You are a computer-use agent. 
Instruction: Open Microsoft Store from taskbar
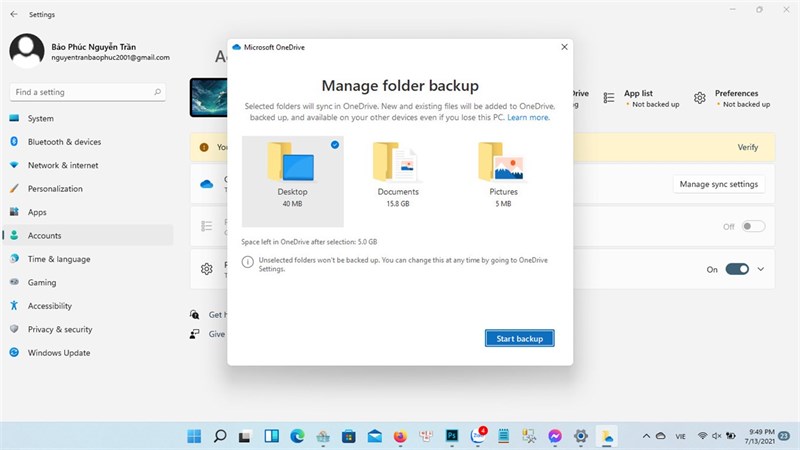(348, 436)
